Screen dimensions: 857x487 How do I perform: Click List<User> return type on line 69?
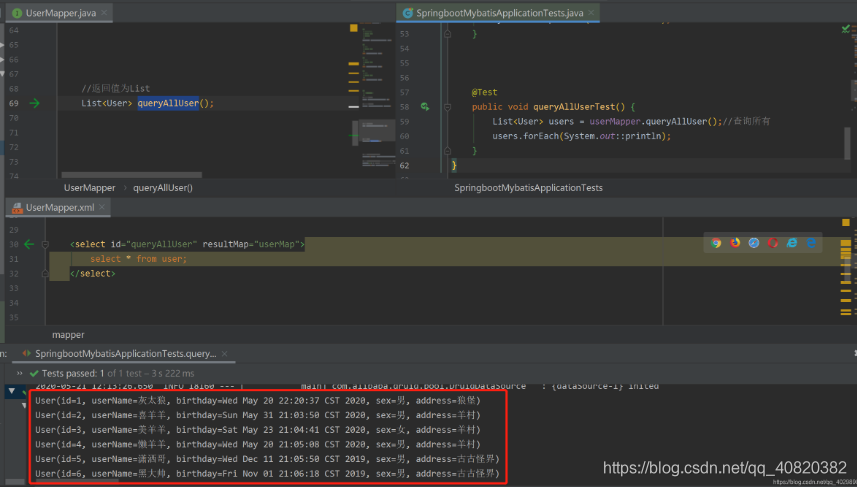point(107,103)
